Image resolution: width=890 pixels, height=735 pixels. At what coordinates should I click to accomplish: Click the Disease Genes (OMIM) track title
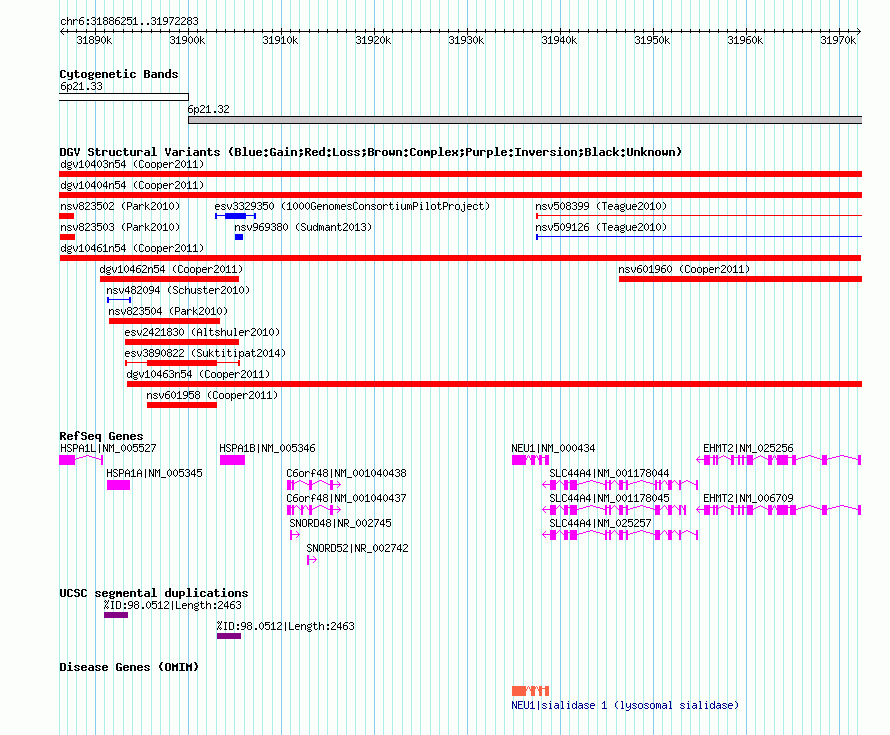129,667
